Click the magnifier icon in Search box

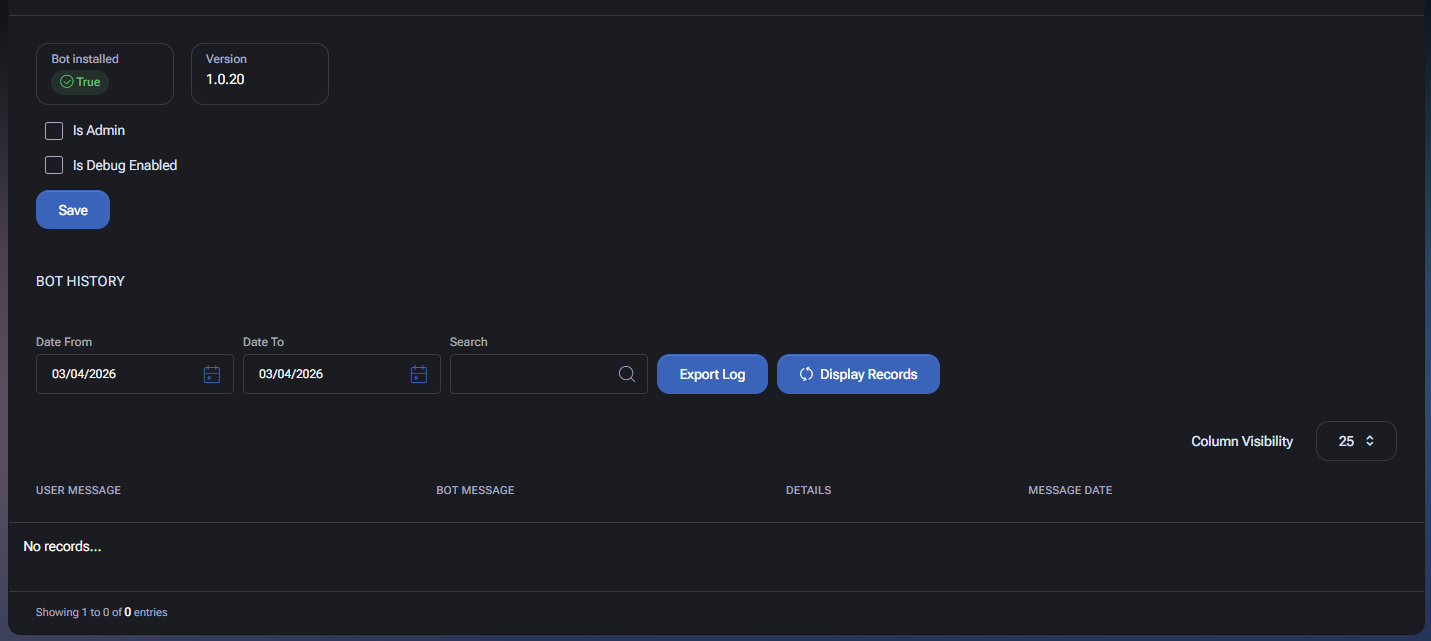pyautogui.click(x=627, y=374)
